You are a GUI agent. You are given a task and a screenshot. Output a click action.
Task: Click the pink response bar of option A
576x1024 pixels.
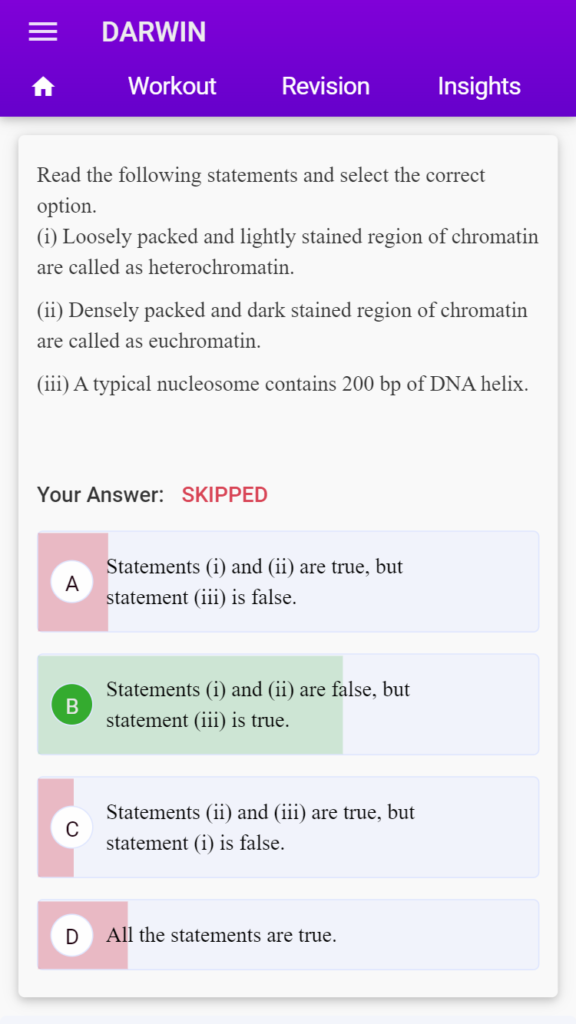click(73, 582)
